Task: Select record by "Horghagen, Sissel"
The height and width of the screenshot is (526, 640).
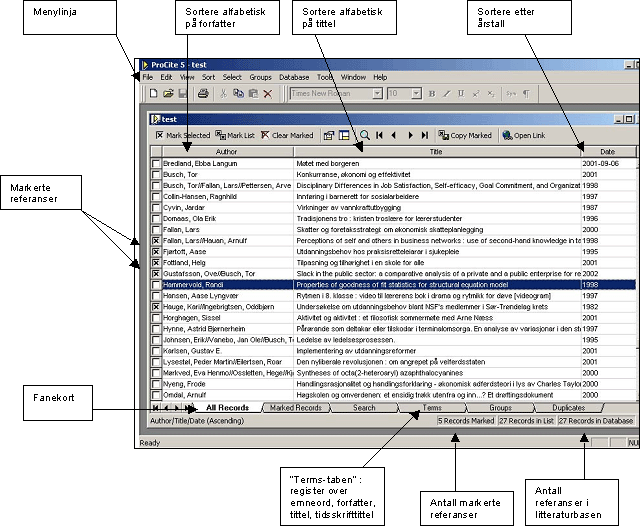Action: (393, 318)
